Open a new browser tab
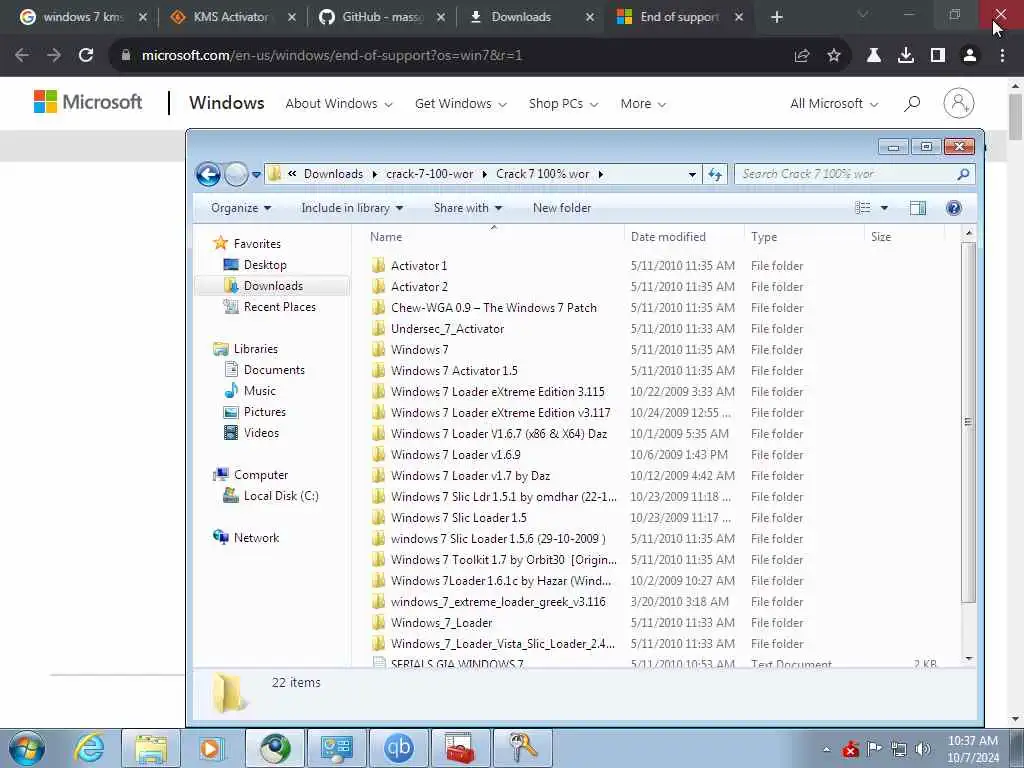The image size is (1024, 768). (x=776, y=17)
